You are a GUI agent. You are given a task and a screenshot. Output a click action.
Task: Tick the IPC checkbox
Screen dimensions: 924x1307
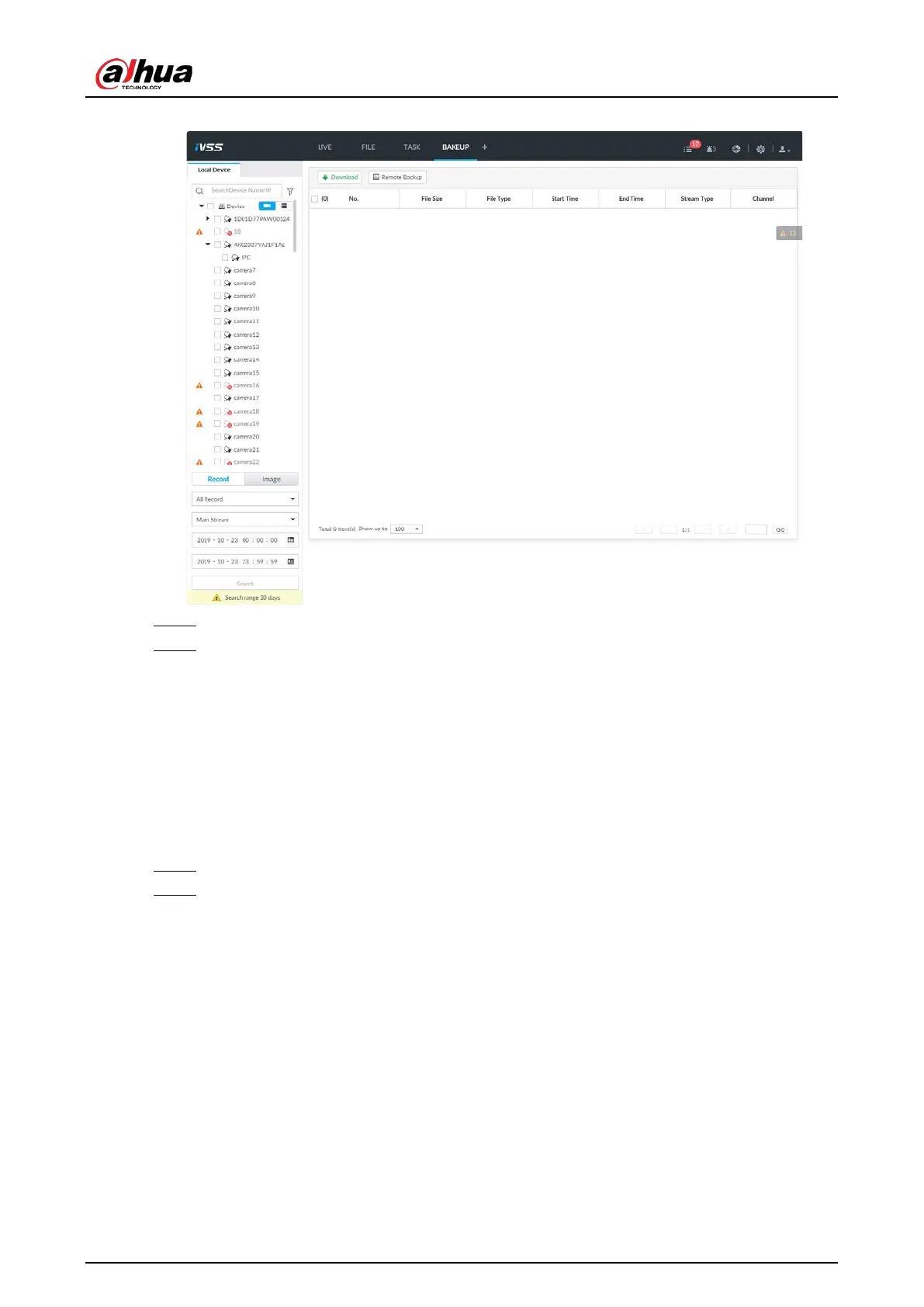click(225, 258)
